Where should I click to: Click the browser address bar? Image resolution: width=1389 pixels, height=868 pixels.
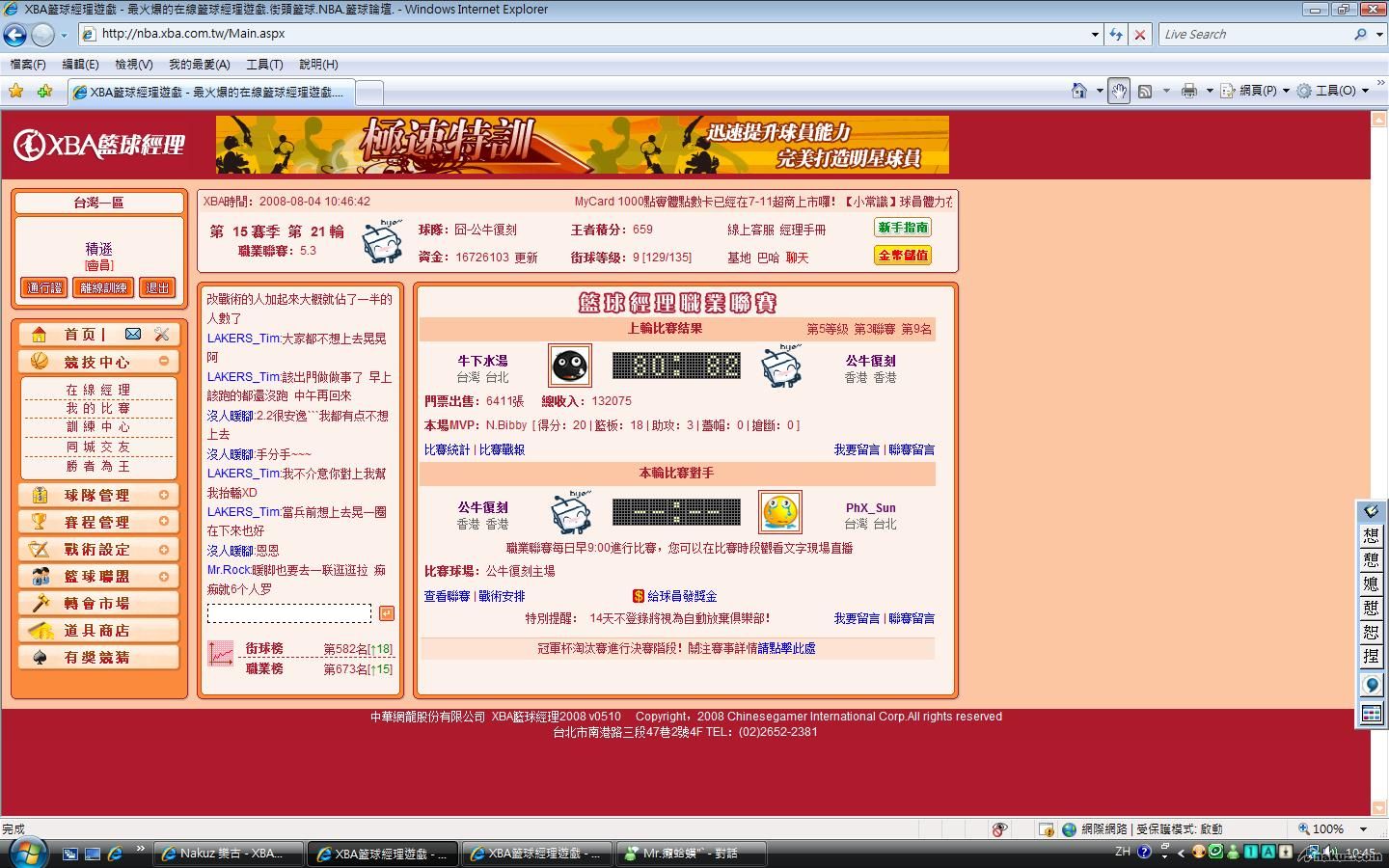(x=588, y=34)
